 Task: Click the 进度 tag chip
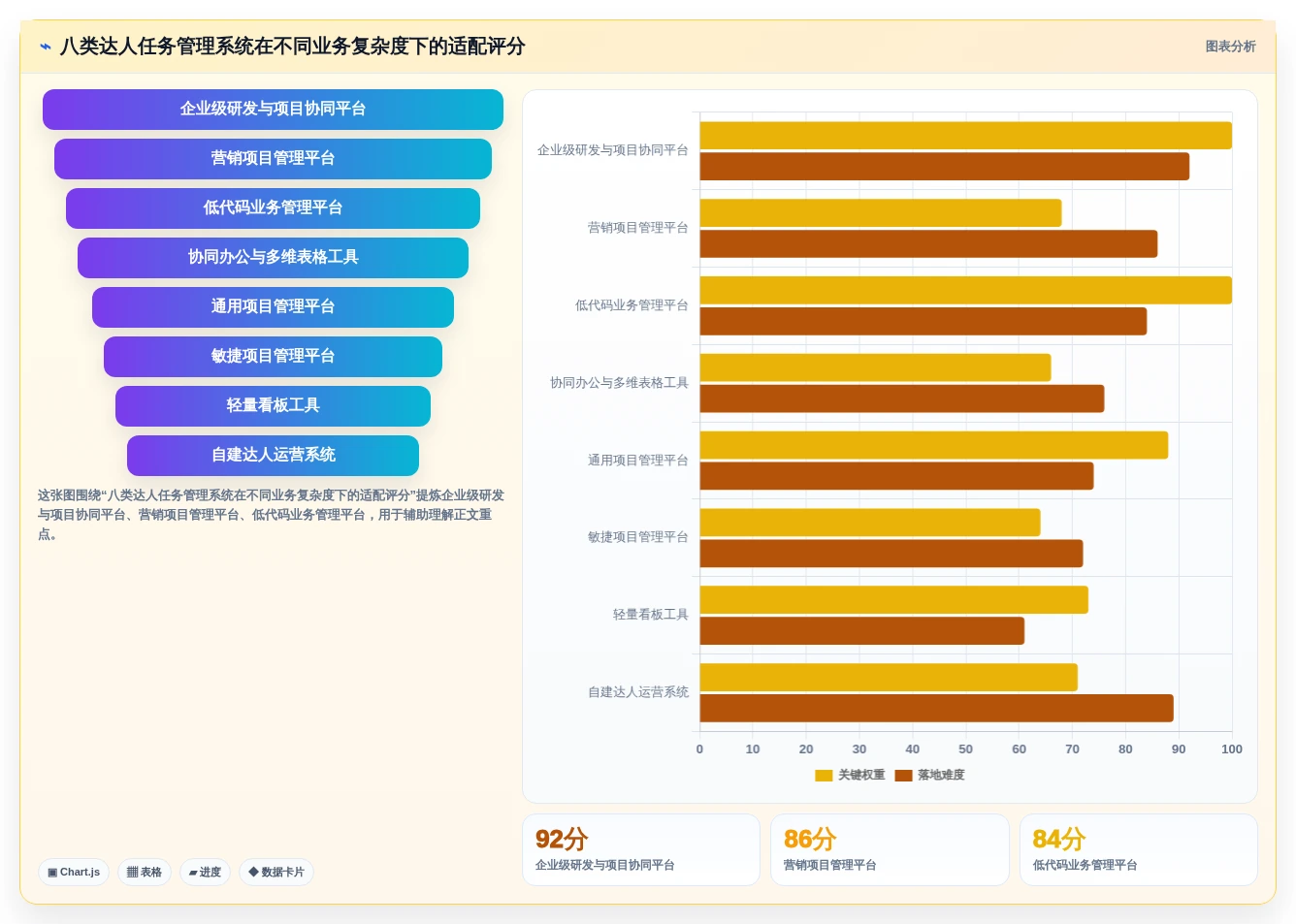205,872
